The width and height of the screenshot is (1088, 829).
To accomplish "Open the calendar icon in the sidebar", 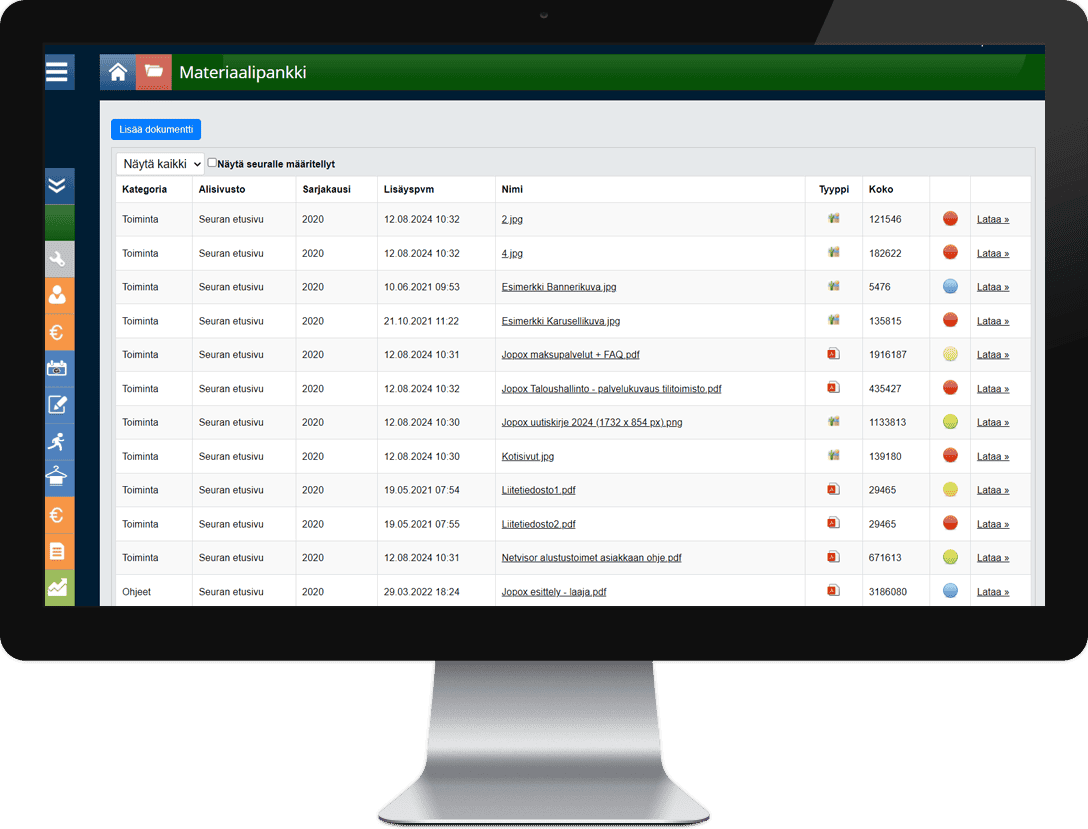I will [59, 368].
